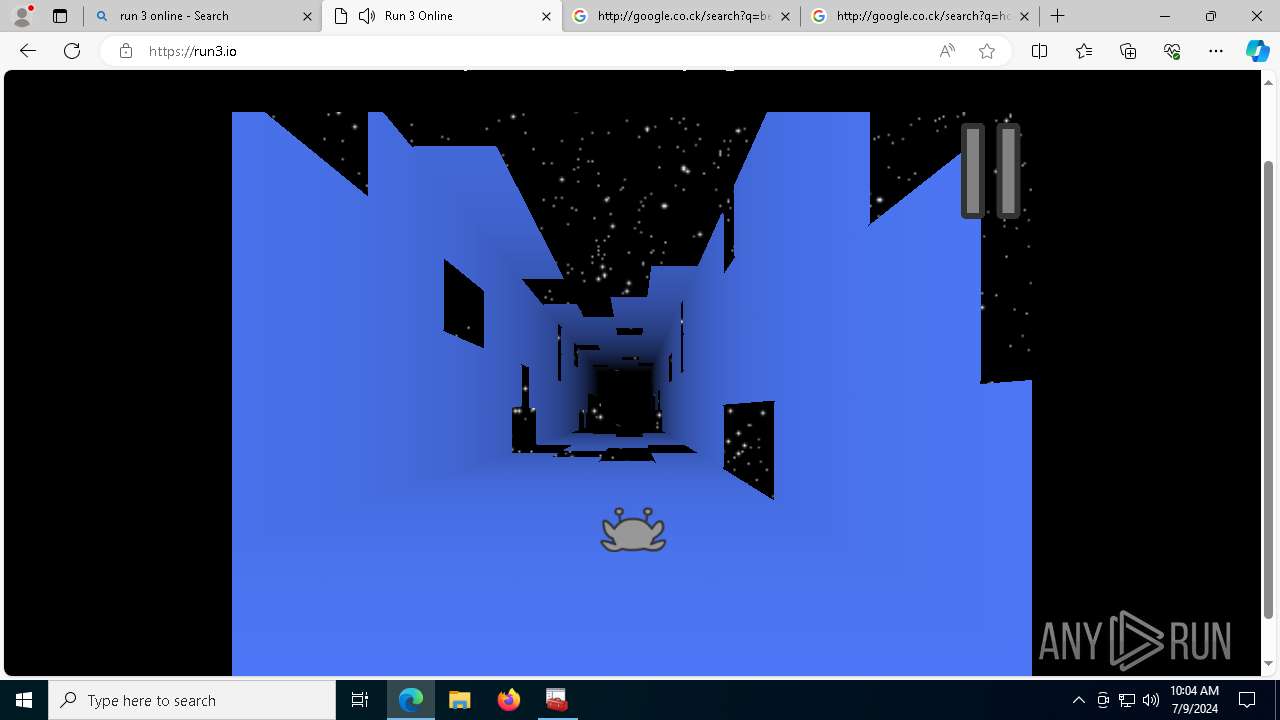
Task: Add this page to favorites
Action: pos(987,51)
